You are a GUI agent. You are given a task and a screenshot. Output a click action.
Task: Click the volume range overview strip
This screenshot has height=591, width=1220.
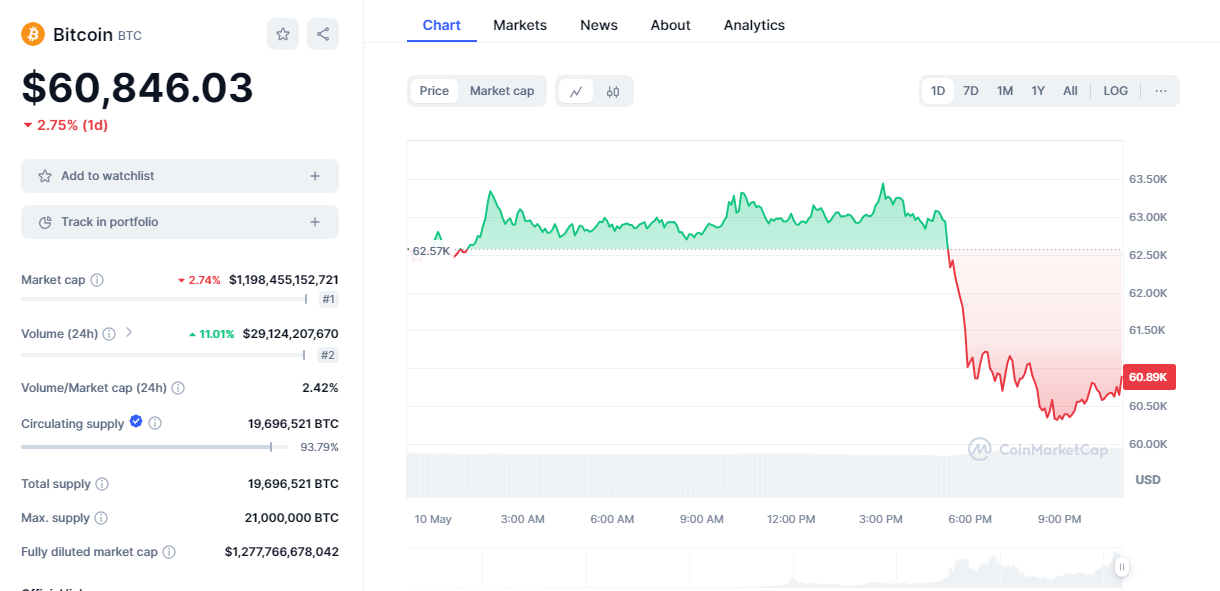(765, 567)
